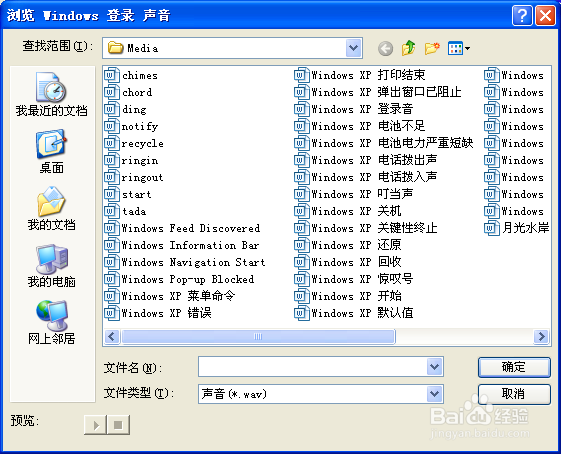Click the scrollbar right arrow
The width and height of the screenshot is (561, 454).
tap(541, 337)
